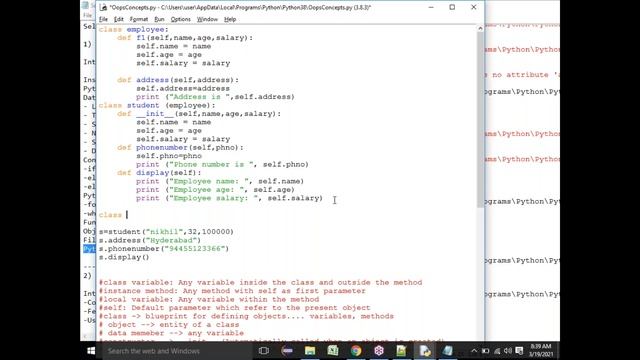640x360 pixels.
Task: Open the File menu in IDLE editor
Action: coord(103,19)
